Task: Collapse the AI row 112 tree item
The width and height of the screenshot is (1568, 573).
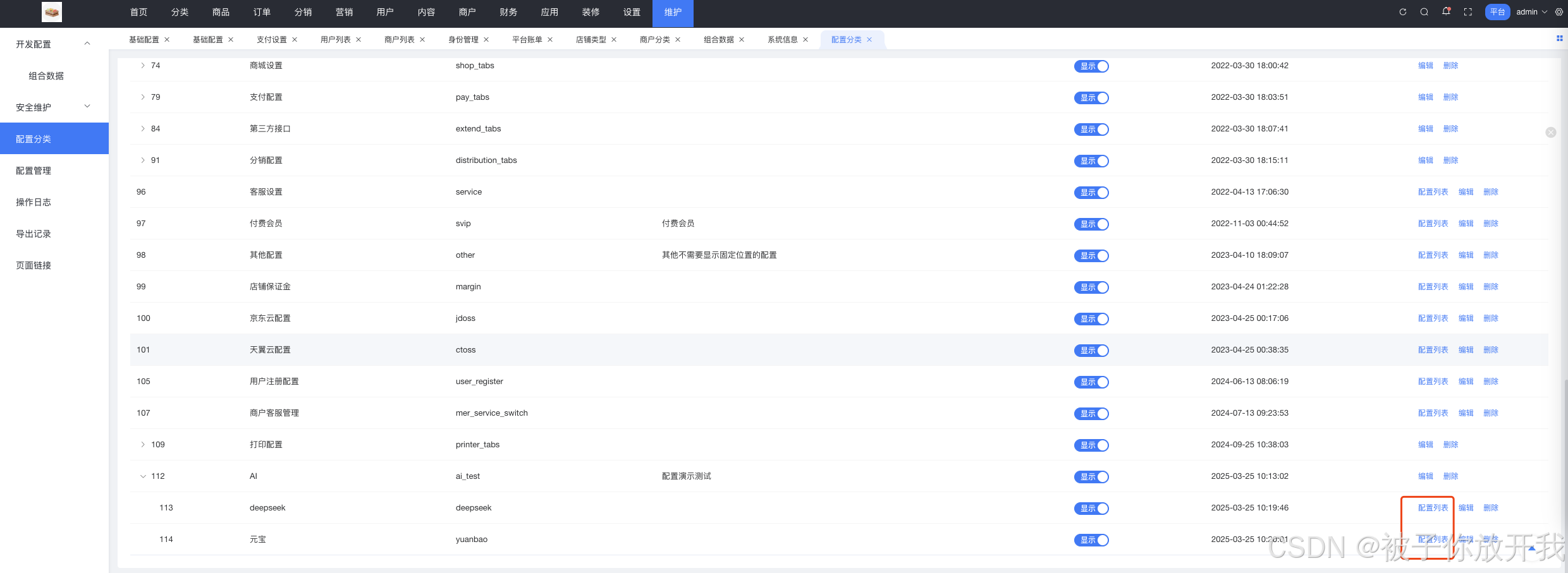Action: coord(143,476)
